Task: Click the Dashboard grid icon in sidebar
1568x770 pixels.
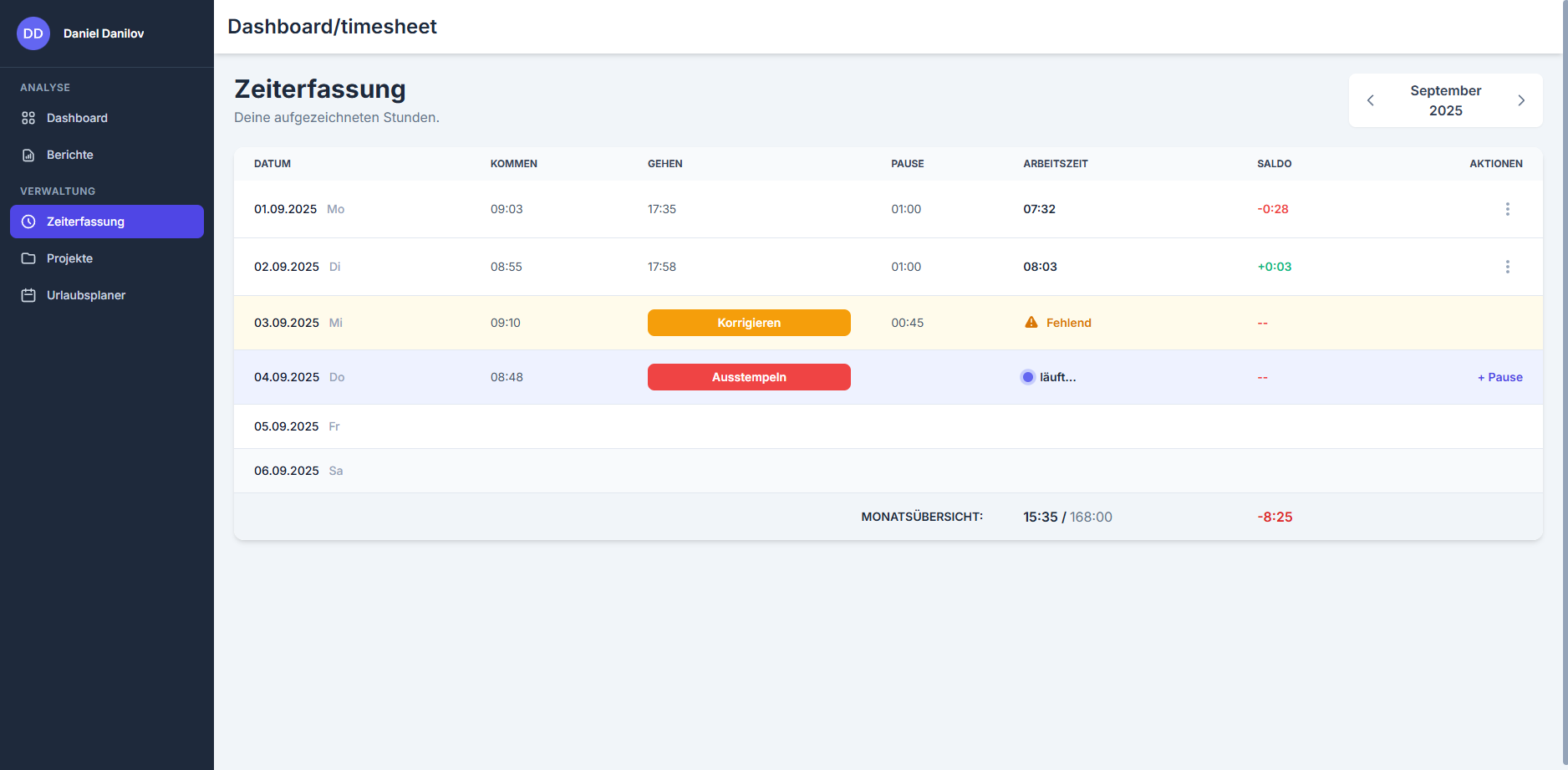Action: tap(28, 118)
